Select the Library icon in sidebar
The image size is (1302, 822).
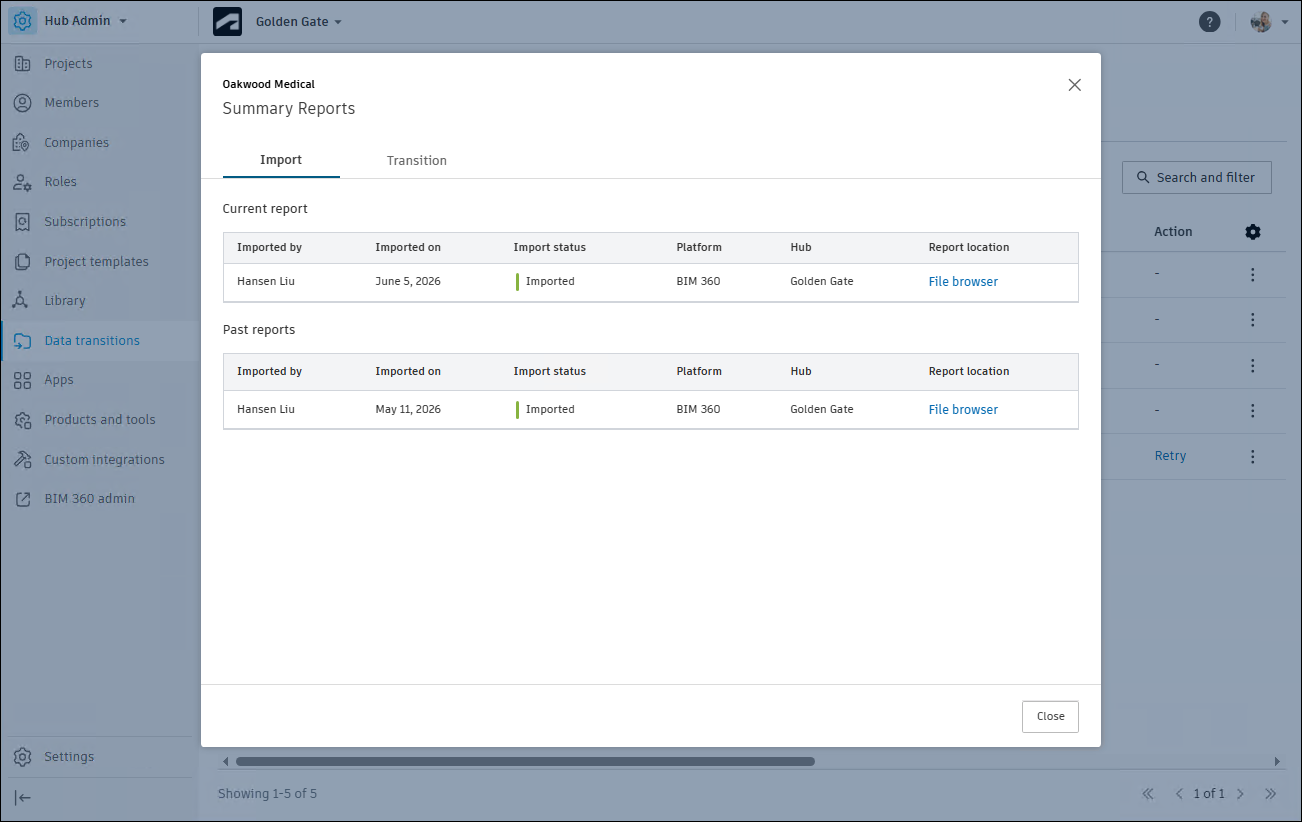pyautogui.click(x=22, y=300)
